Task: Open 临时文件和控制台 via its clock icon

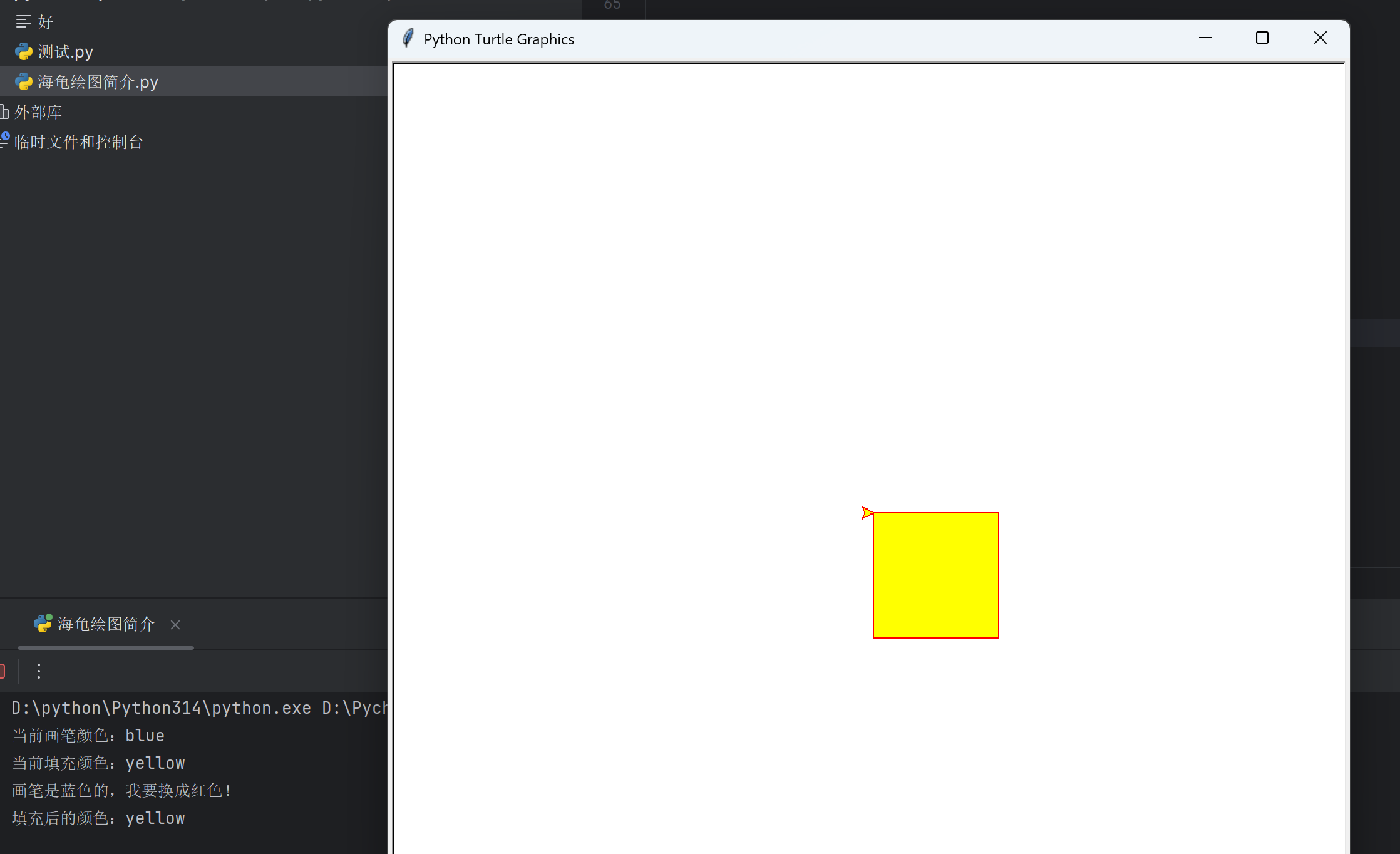Action: (x=6, y=139)
